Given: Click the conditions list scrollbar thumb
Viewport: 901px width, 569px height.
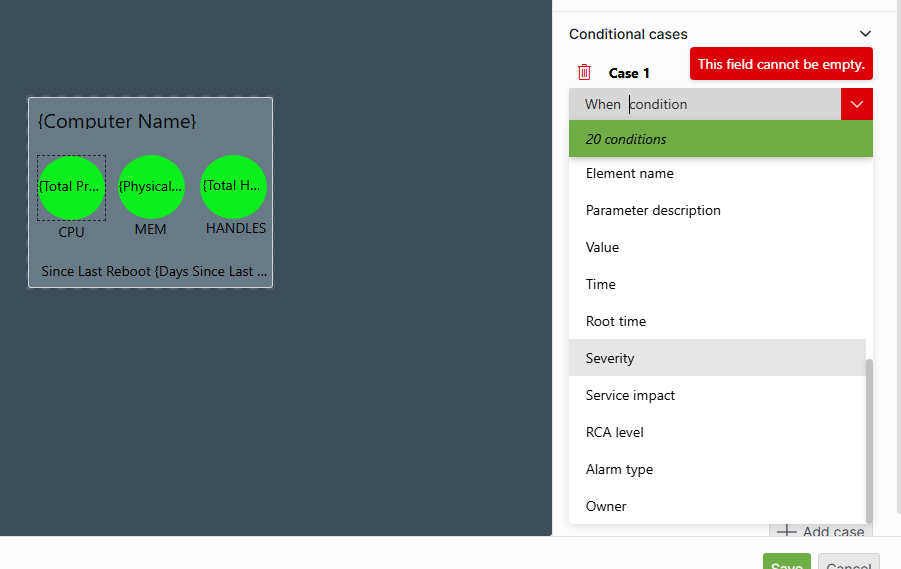Looking at the screenshot, I should 869,440.
